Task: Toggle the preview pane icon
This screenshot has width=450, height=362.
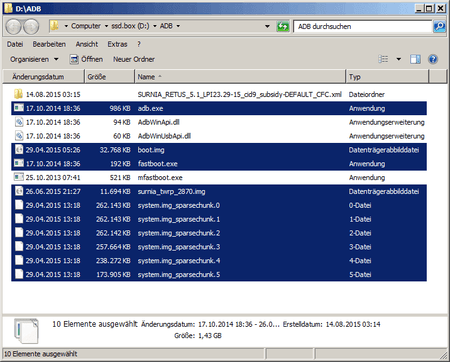Action: pyautogui.click(x=415, y=59)
